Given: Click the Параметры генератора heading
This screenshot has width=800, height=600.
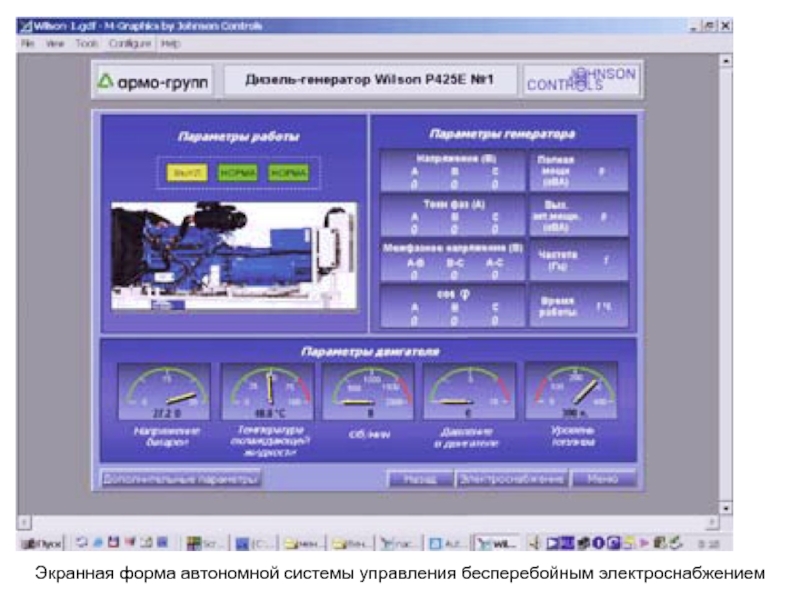Looking at the screenshot, I should point(503,134).
